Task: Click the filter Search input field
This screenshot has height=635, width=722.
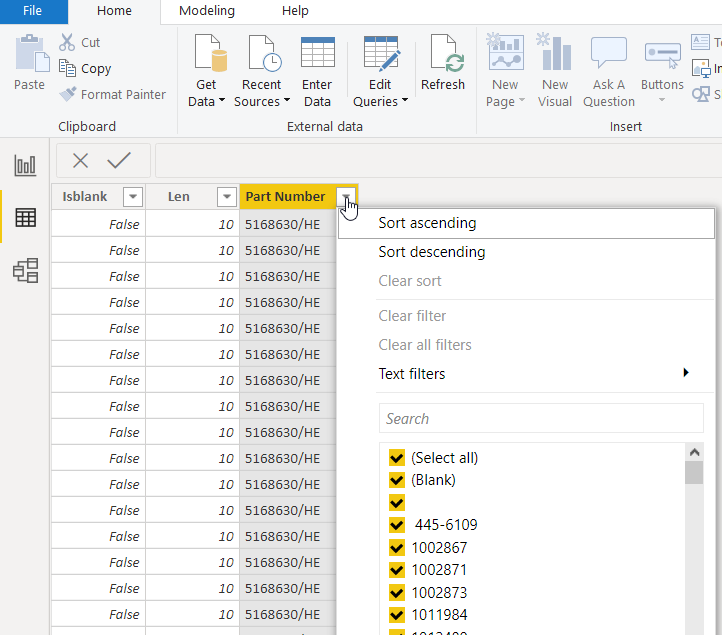Action: click(x=541, y=419)
